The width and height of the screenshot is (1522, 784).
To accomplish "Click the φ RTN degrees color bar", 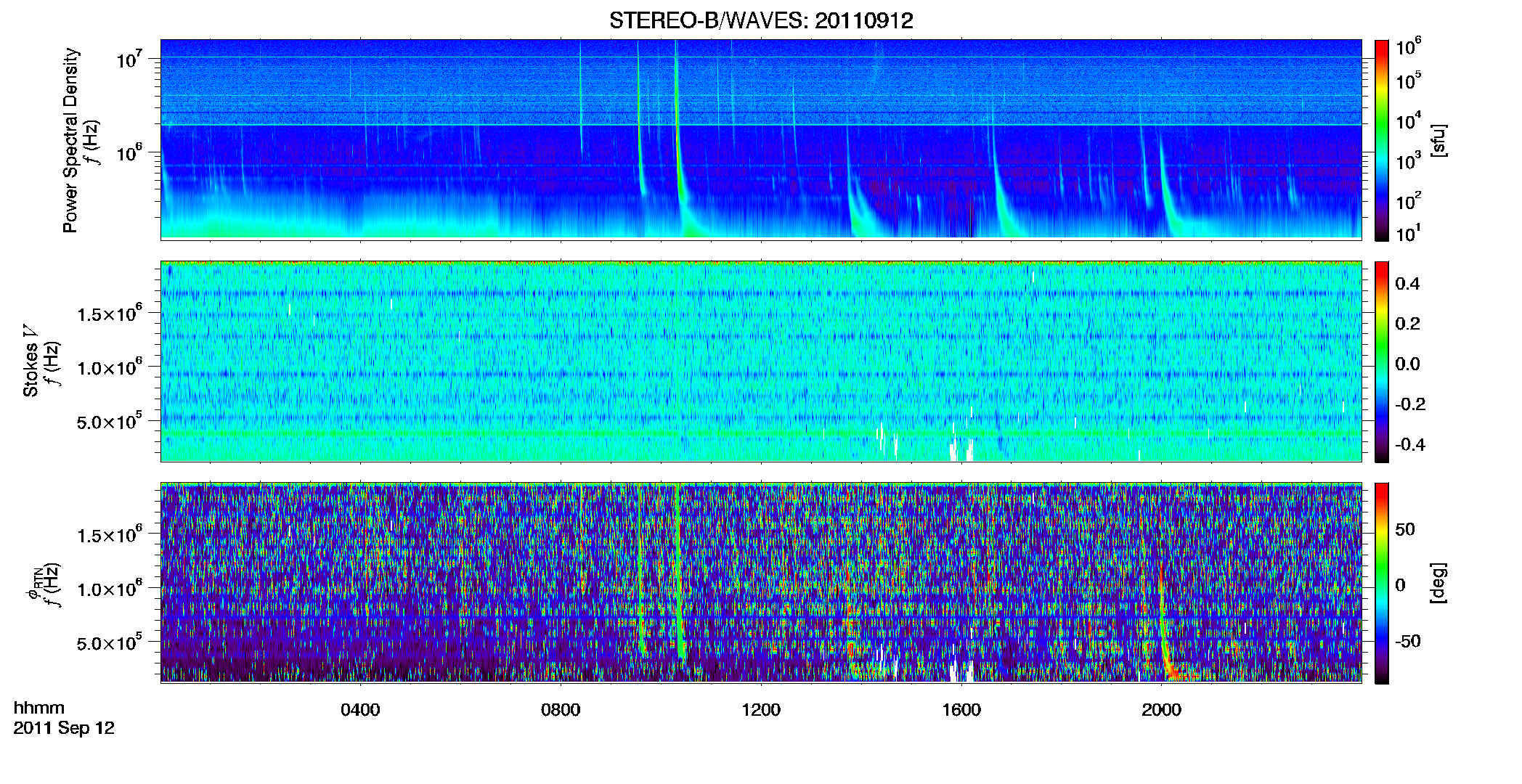I will 1382,583.
